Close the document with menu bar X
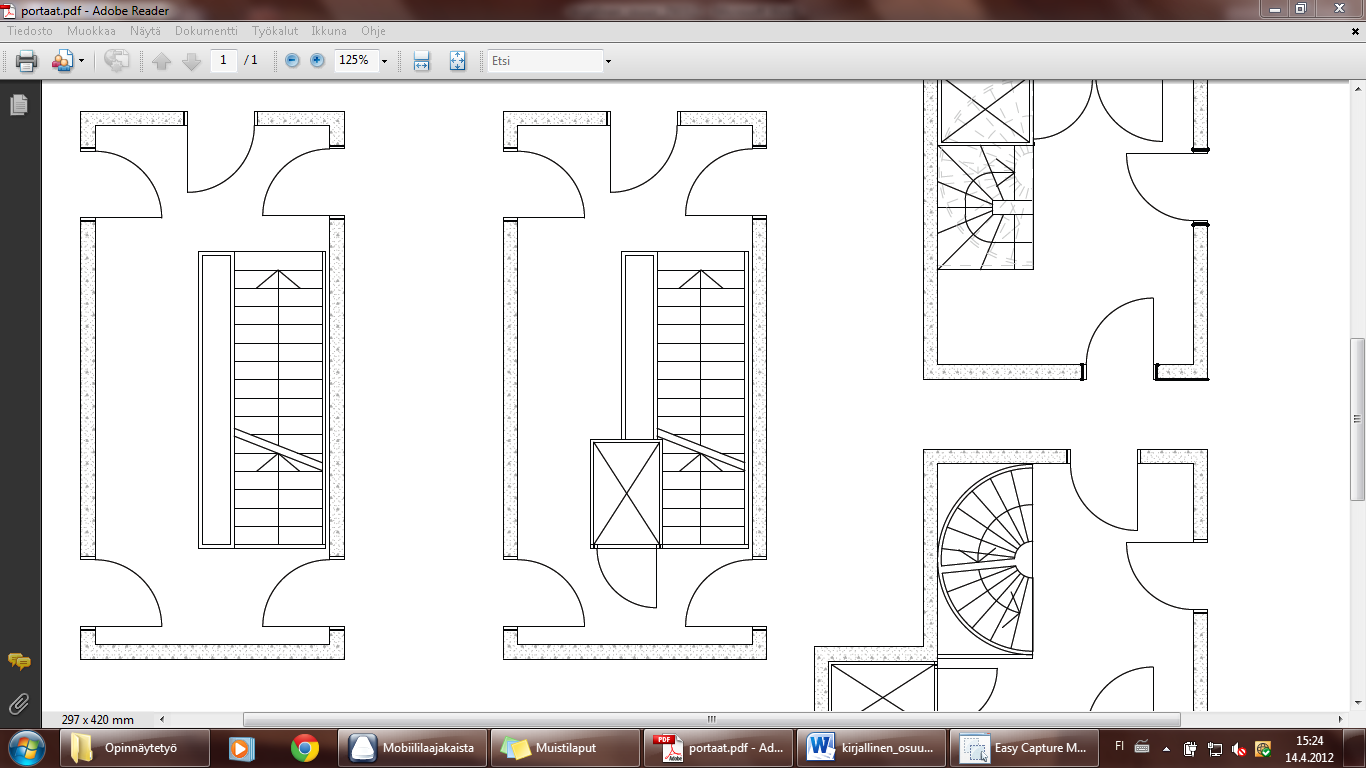The width and height of the screenshot is (1366, 768). (x=1355, y=31)
